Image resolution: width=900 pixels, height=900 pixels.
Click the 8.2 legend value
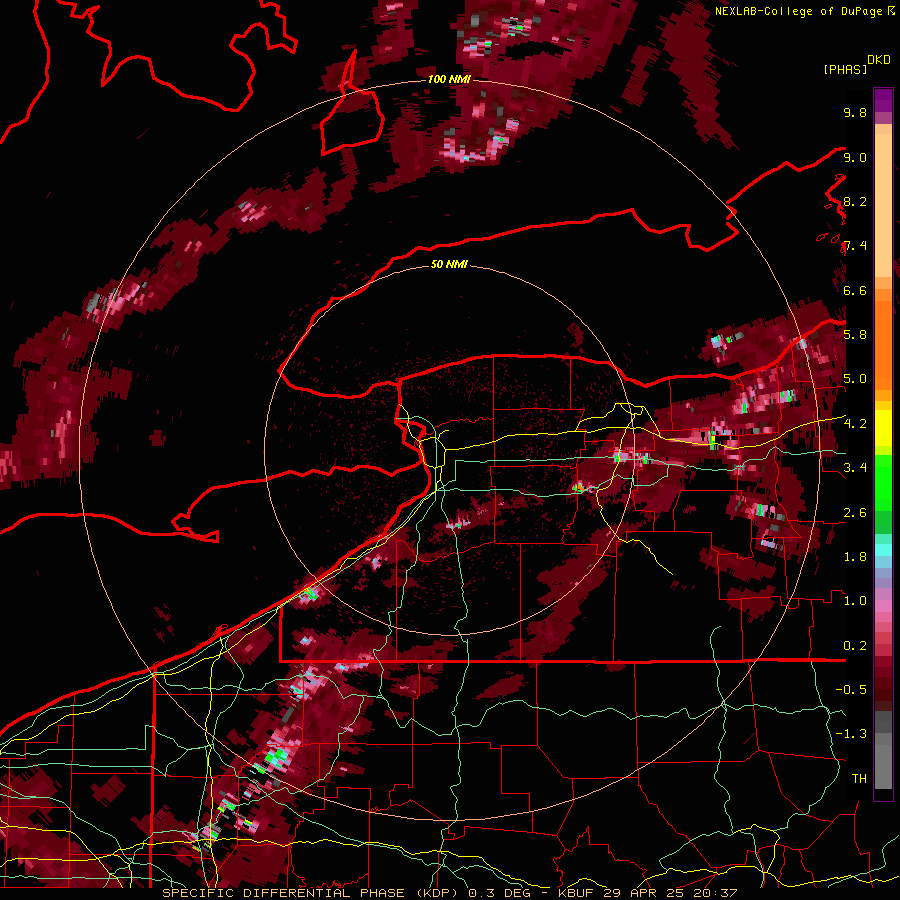click(855, 201)
